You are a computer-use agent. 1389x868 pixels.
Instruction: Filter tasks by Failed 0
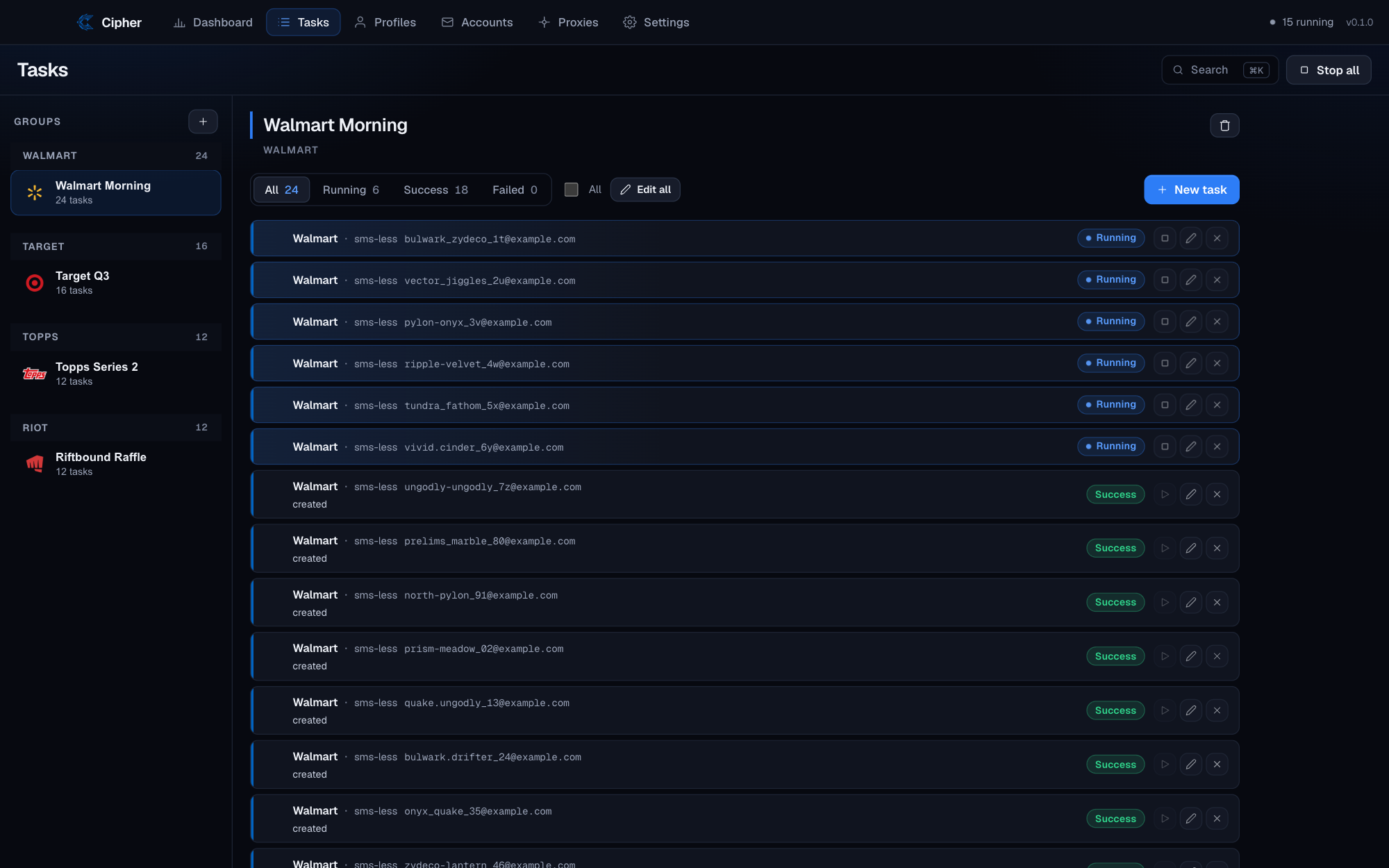(x=515, y=190)
